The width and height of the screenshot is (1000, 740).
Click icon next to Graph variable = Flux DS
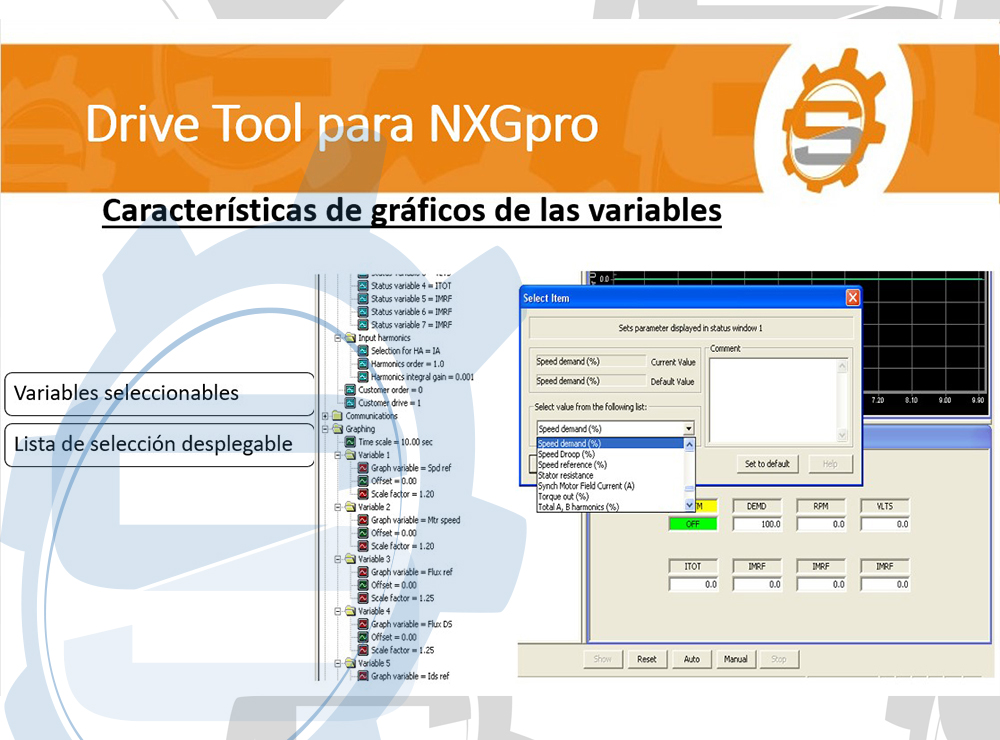pos(363,624)
